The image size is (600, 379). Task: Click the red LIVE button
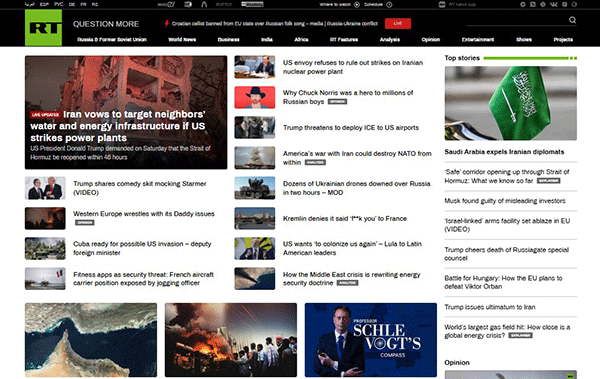(x=398, y=23)
